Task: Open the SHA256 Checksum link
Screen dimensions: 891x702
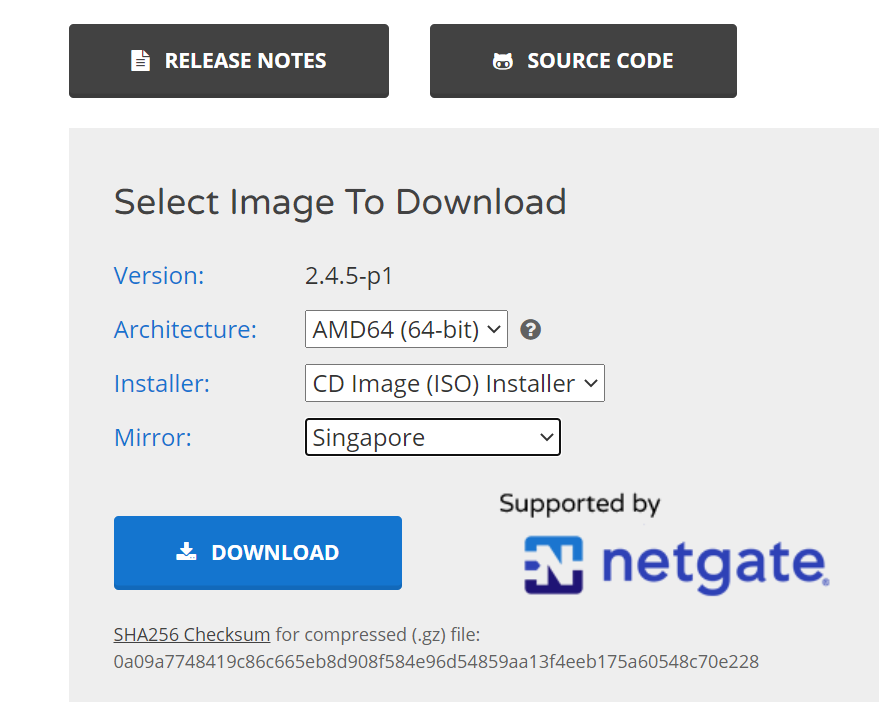Action: click(x=192, y=634)
